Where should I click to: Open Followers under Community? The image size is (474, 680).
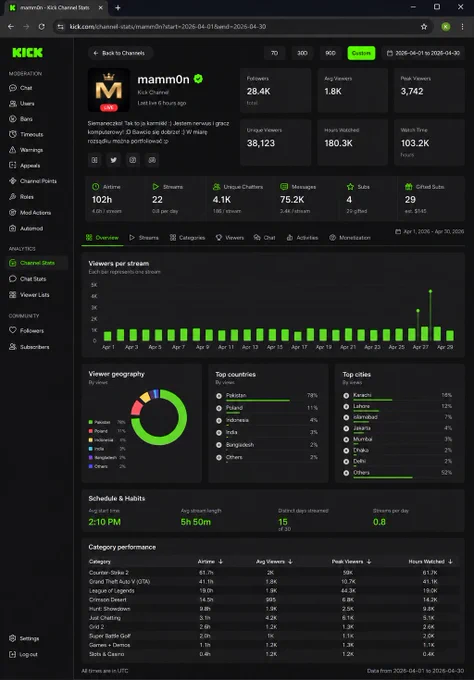tap(27, 330)
